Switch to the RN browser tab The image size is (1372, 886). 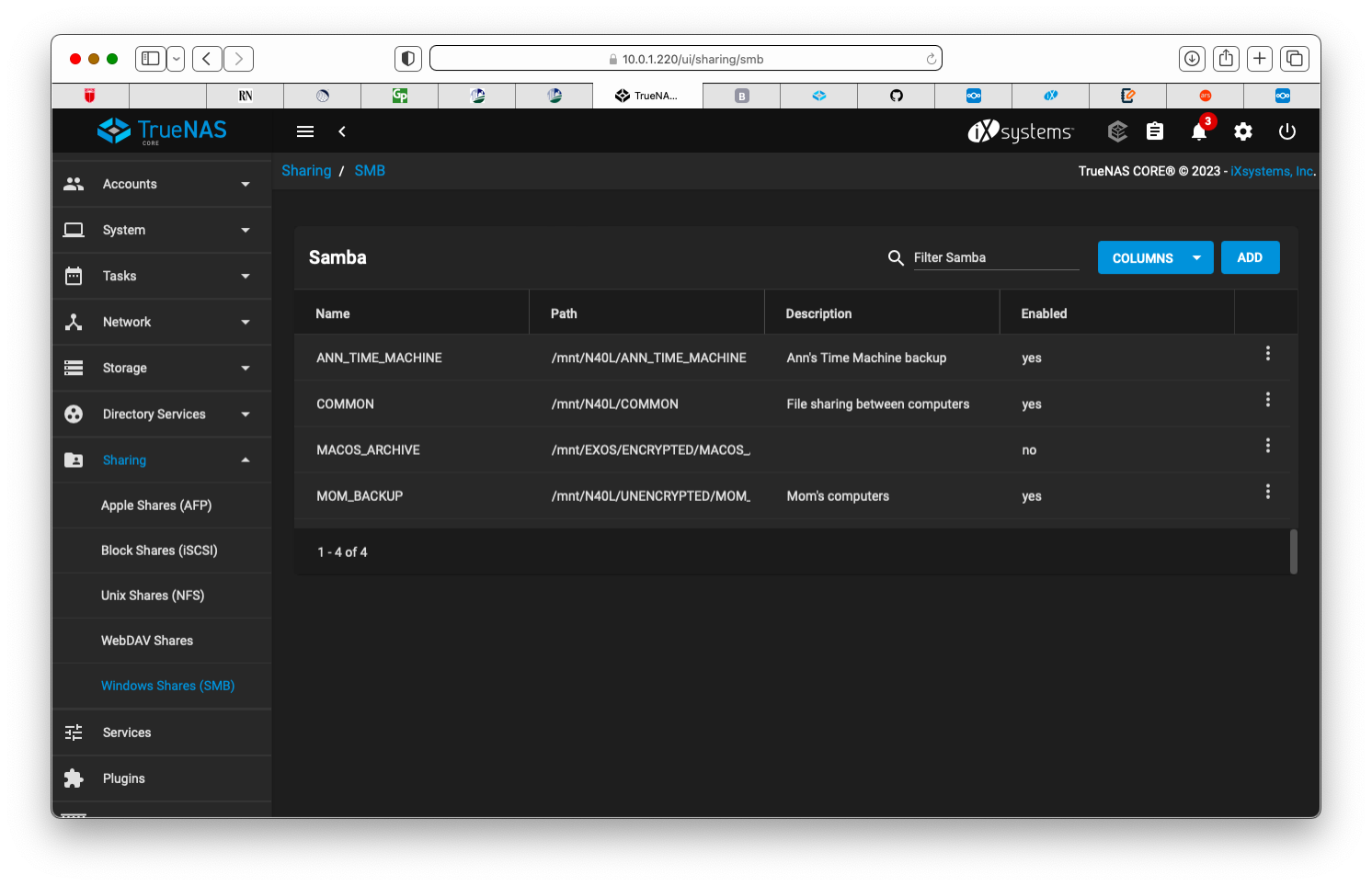(x=246, y=96)
